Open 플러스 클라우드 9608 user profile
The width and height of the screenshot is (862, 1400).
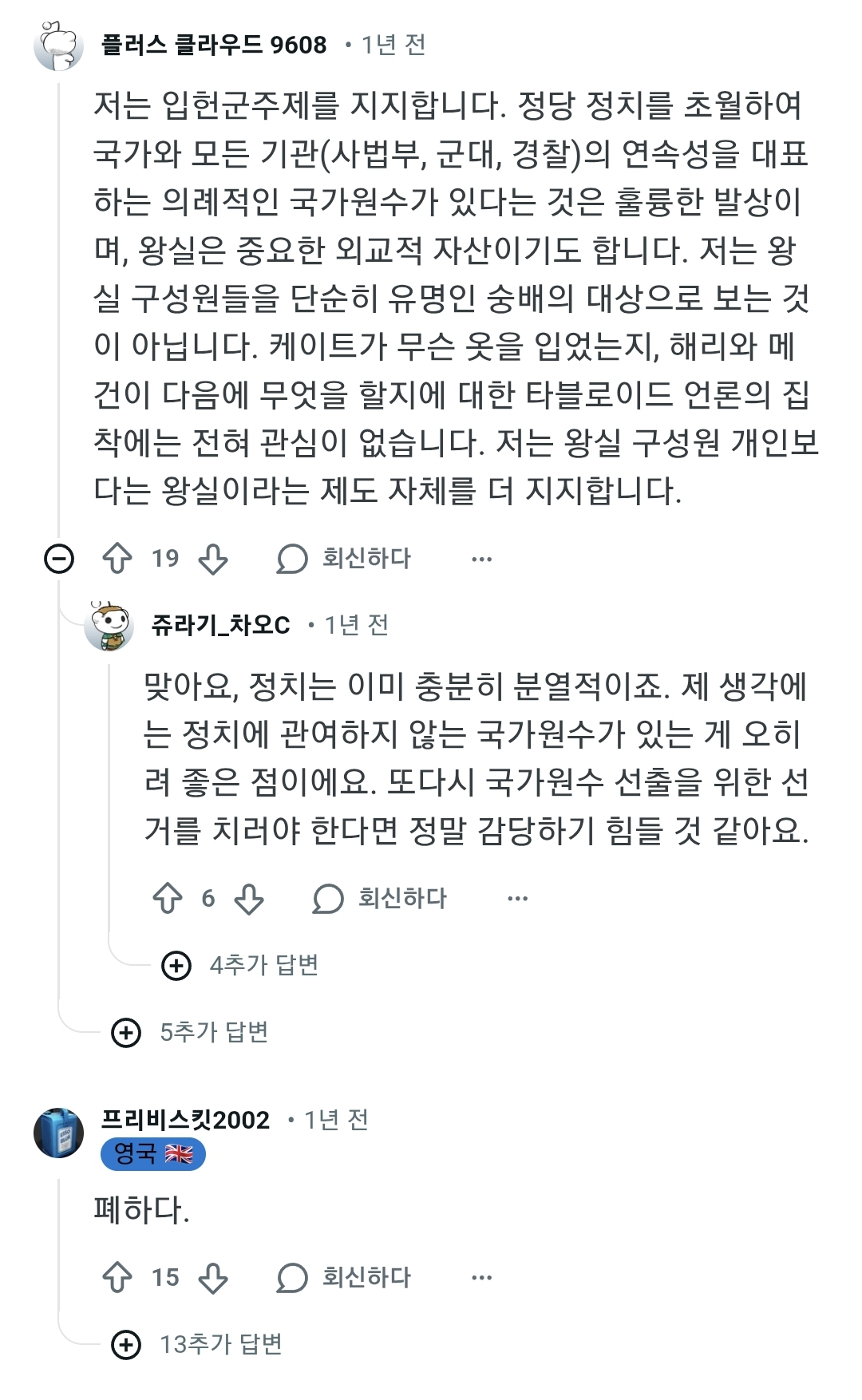214,45
